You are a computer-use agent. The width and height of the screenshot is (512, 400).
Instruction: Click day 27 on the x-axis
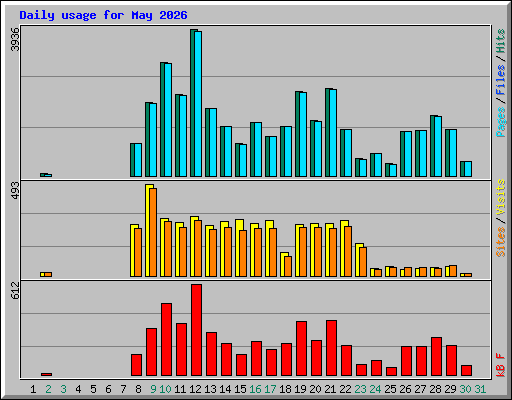coord(420,389)
